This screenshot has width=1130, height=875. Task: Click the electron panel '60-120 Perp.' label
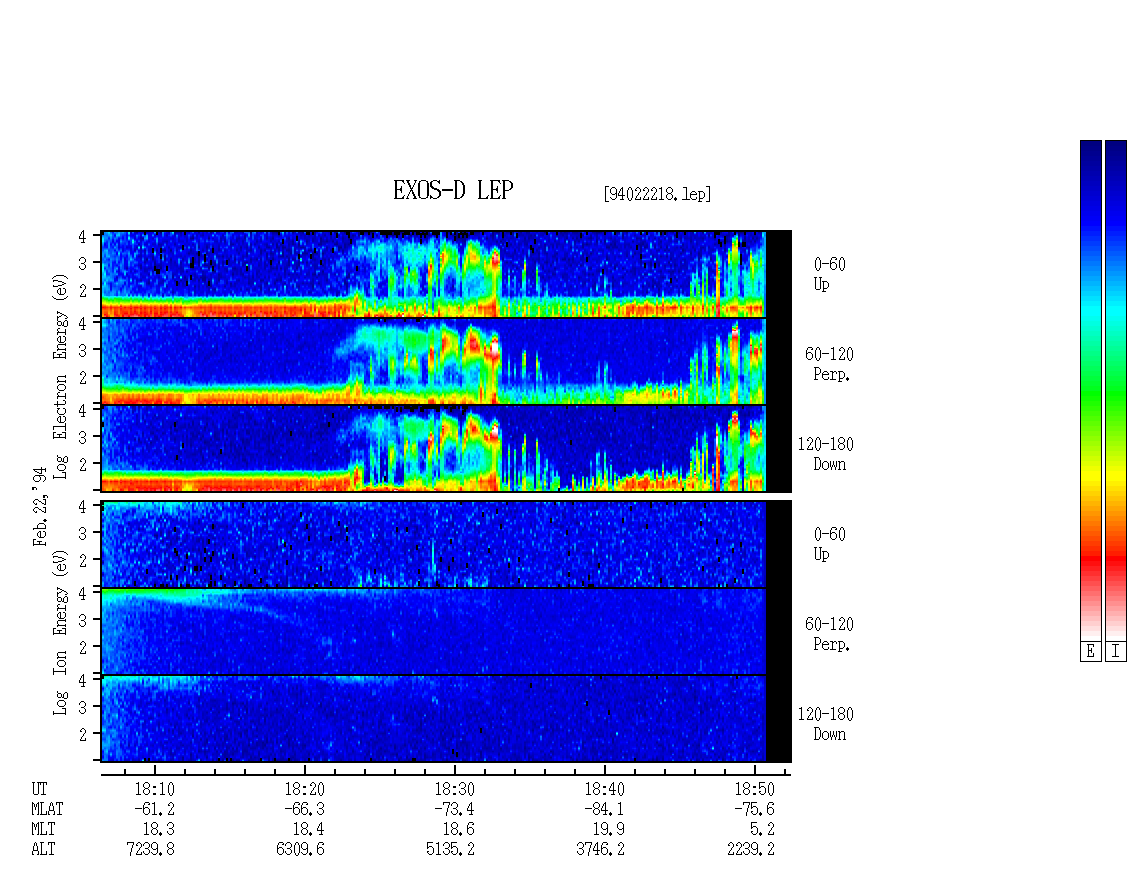tap(829, 364)
